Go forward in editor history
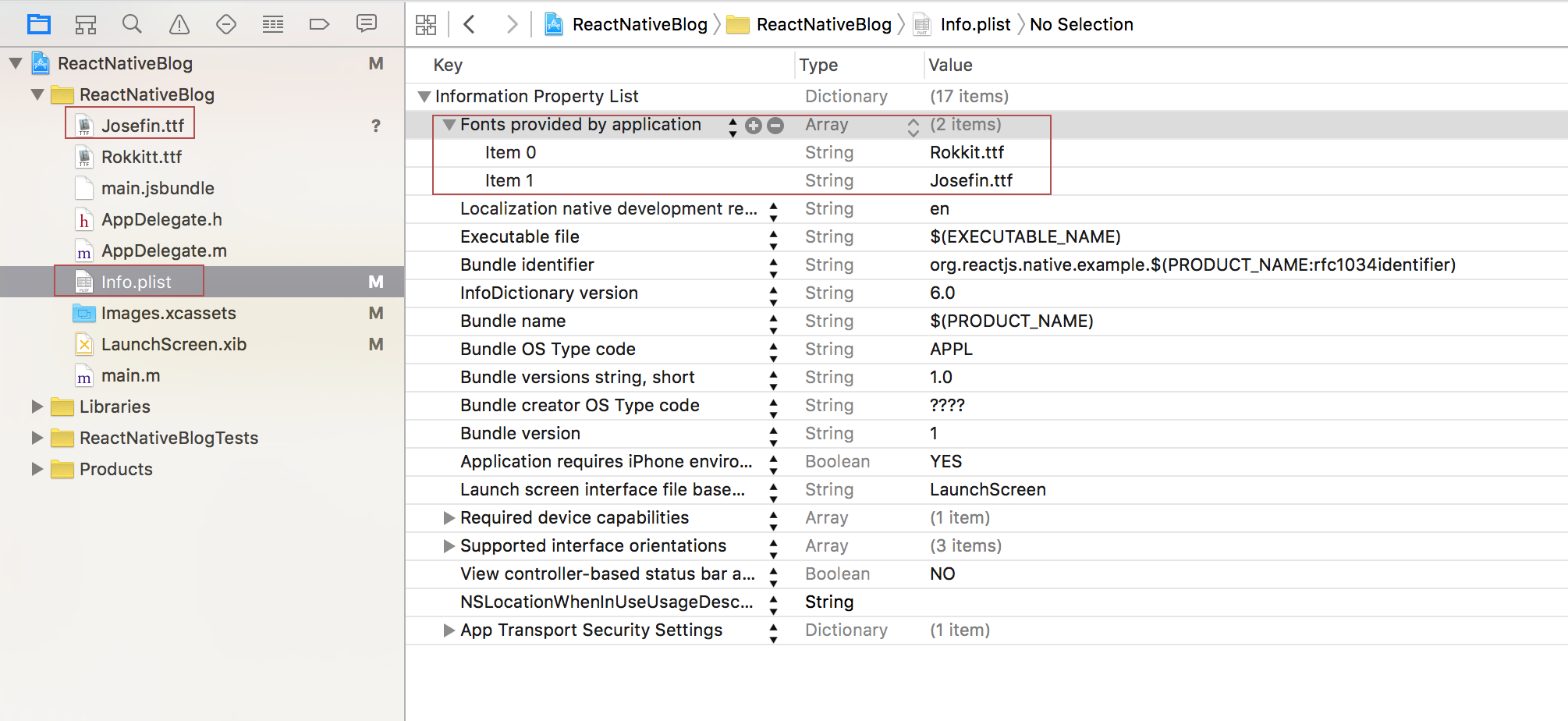Image resolution: width=1568 pixels, height=721 pixels. pyautogui.click(x=512, y=24)
